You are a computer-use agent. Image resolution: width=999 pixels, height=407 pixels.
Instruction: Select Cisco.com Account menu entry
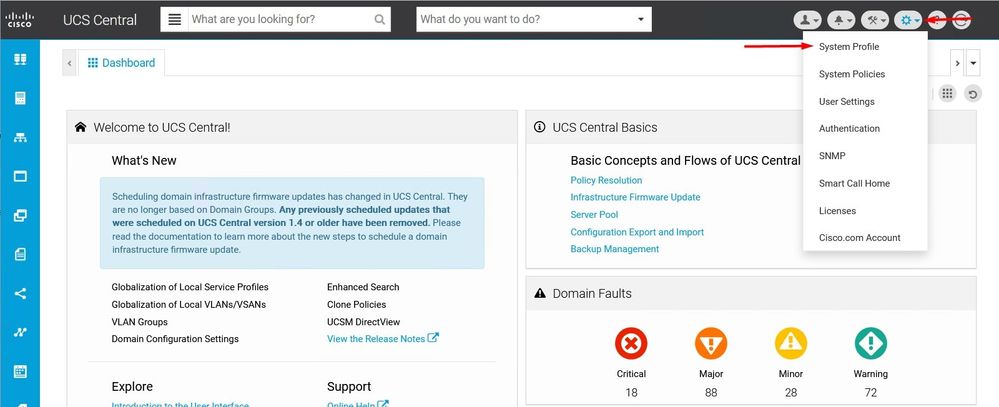pos(859,238)
